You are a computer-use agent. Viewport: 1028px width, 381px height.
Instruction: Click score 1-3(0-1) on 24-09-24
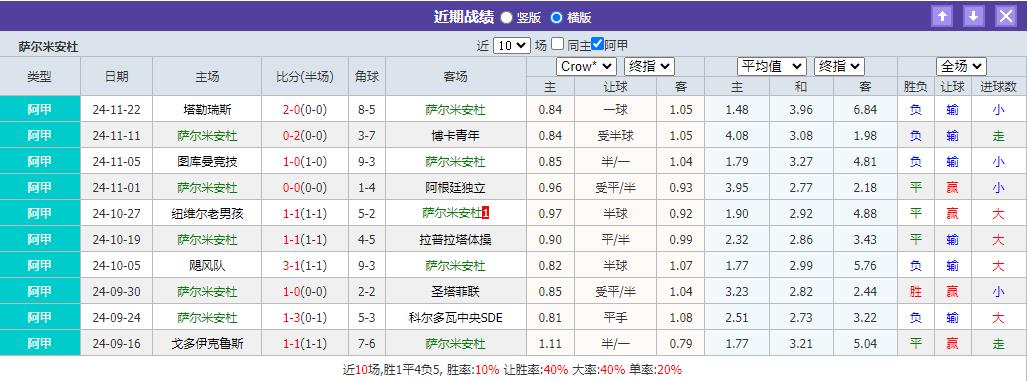pos(305,317)
